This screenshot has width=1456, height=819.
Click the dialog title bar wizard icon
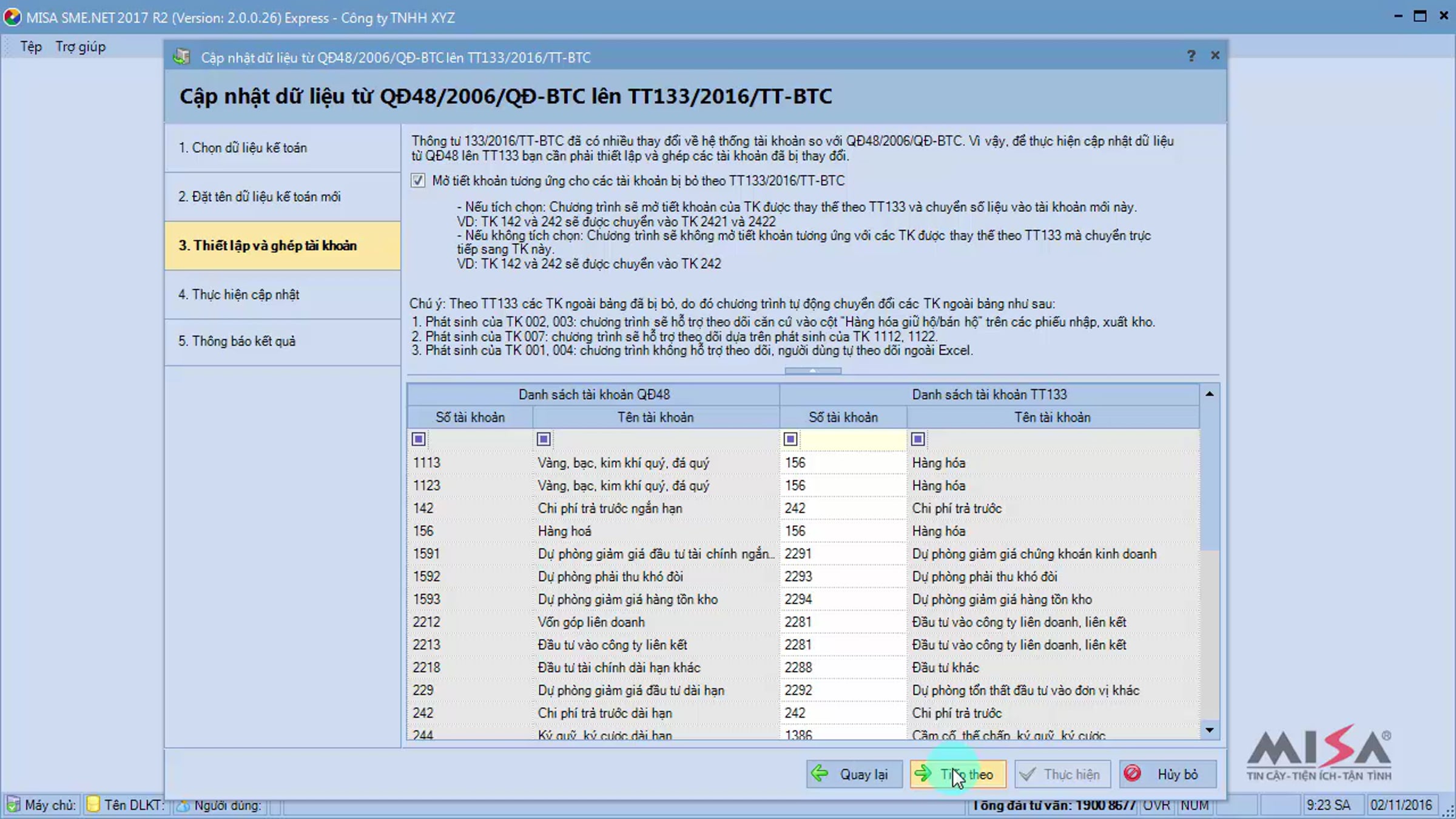[x=181, y=57]
